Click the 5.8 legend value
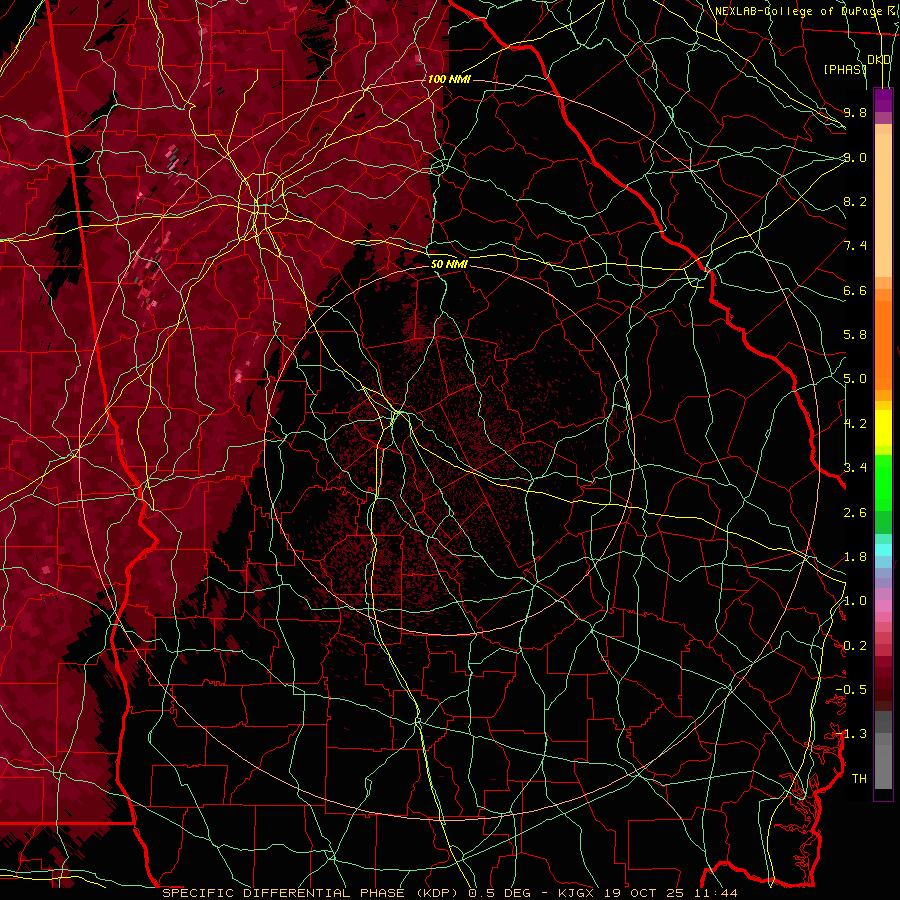Viewport: 900px width, 900px height. (855, 335)
